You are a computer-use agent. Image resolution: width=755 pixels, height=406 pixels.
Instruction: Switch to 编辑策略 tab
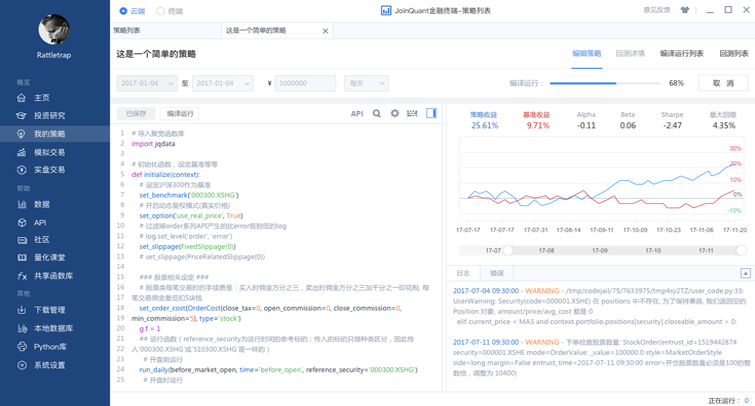586,53
